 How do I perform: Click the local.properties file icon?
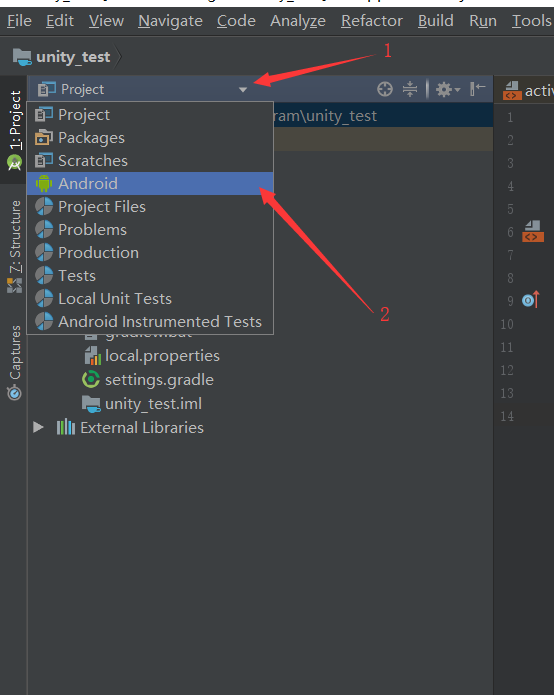coord(93,356)
